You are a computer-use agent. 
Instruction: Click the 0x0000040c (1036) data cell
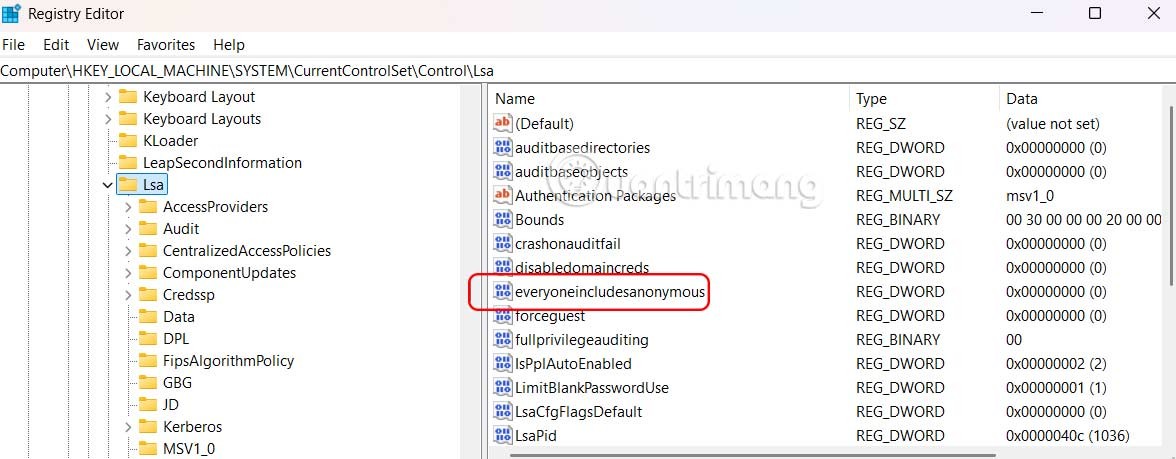click(x=1067, y=436)
